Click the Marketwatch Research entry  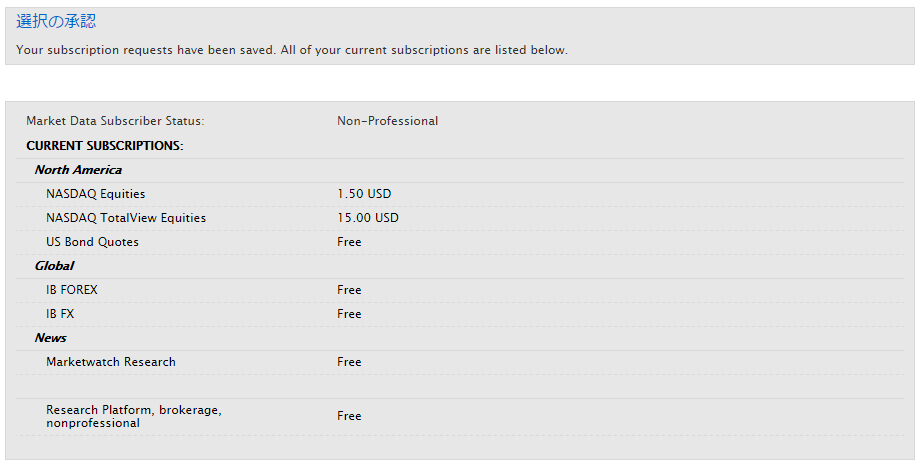click(x=111, y=362)
